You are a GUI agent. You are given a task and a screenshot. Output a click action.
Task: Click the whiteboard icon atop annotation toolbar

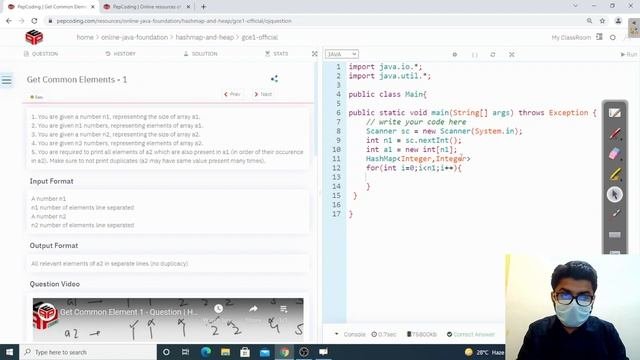coord(615,113)
